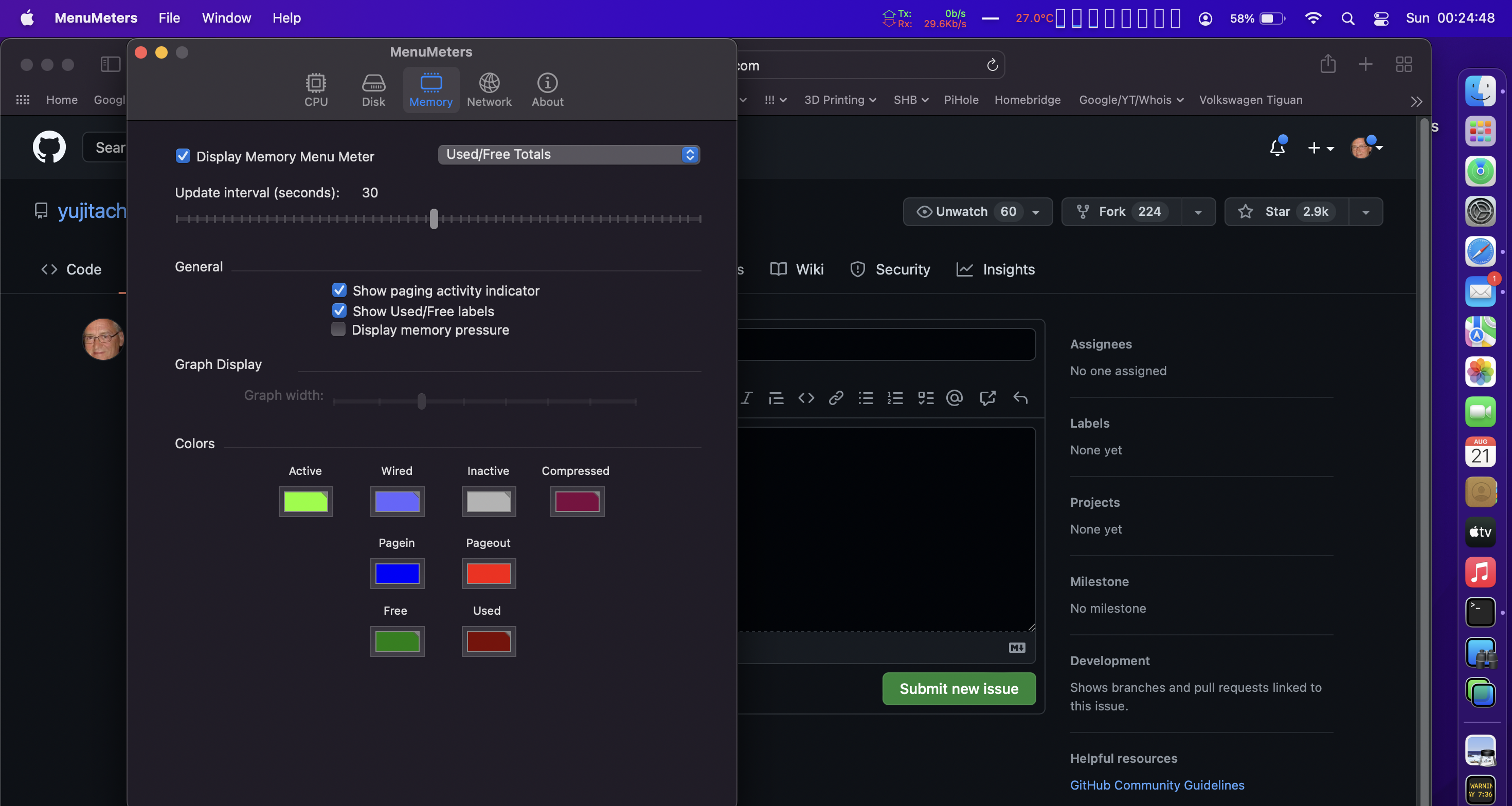Disable Show paging activity indicator

pyautogui.click(x=339, y=290)
